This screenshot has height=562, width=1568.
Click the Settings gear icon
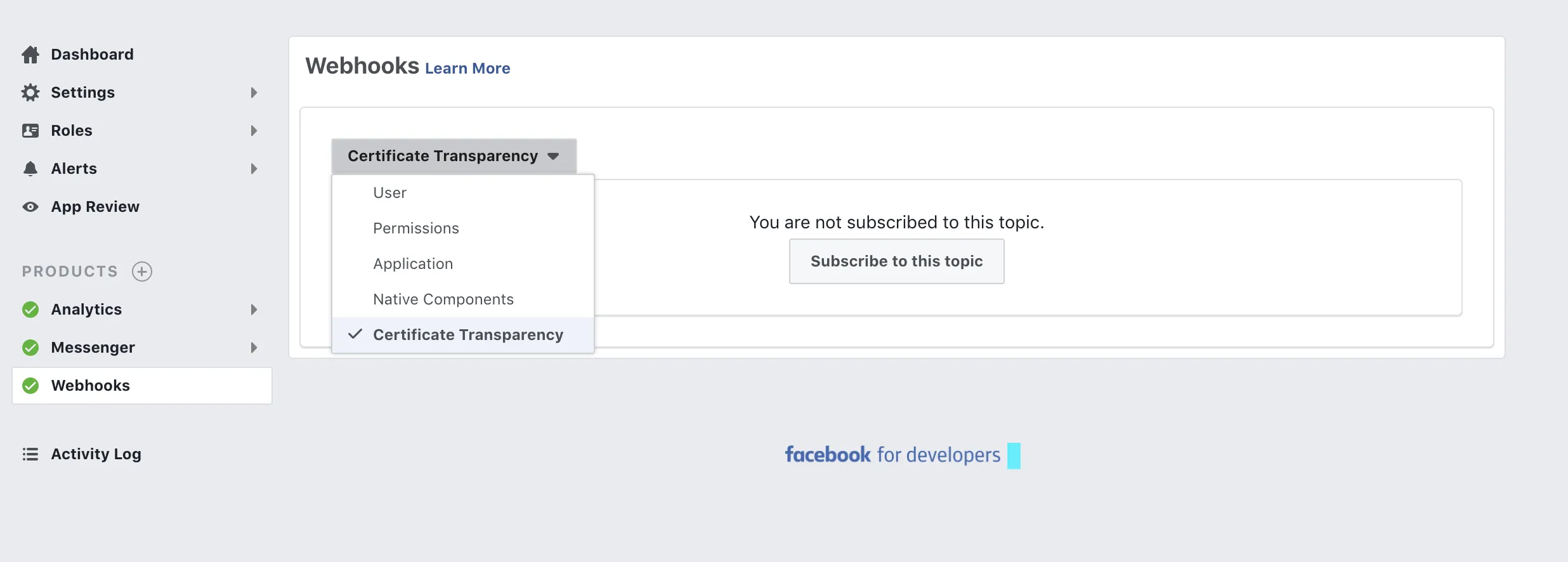(30, 93)
